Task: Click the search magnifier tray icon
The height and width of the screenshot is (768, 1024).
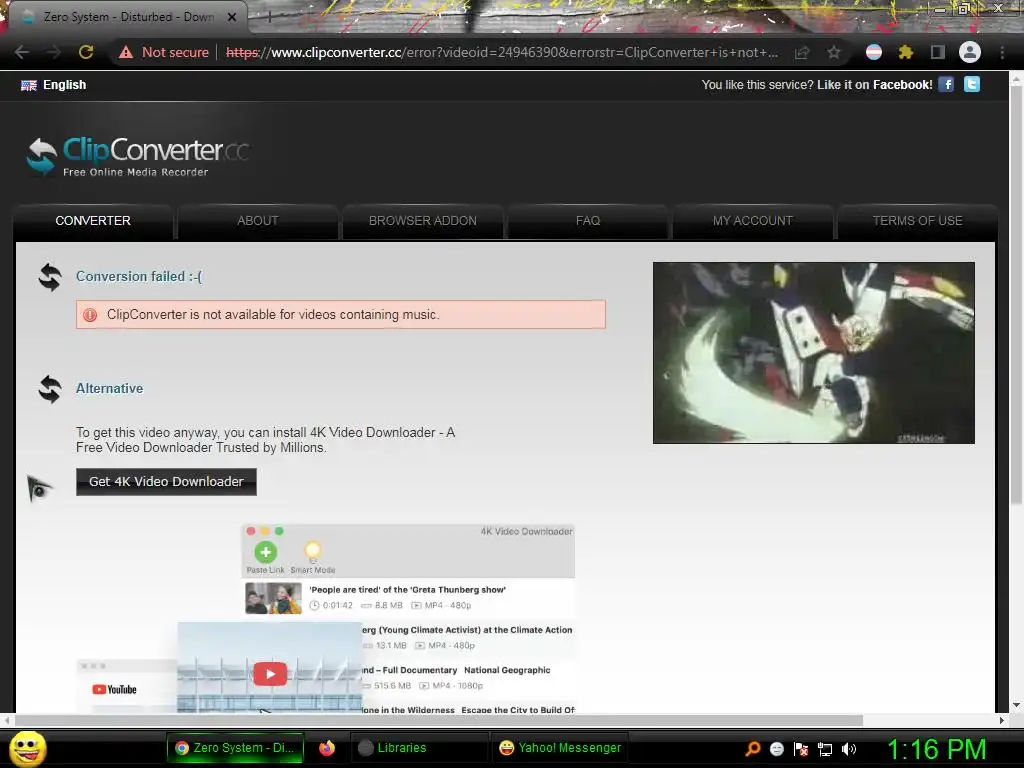Action: click(x=752, y=748)
